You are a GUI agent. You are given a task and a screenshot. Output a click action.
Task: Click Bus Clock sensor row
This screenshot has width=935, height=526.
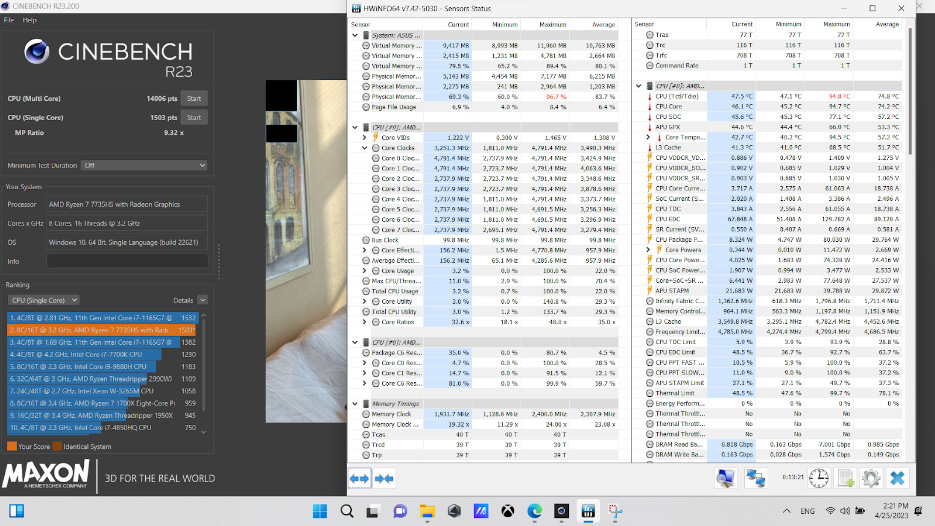(489, 240)
